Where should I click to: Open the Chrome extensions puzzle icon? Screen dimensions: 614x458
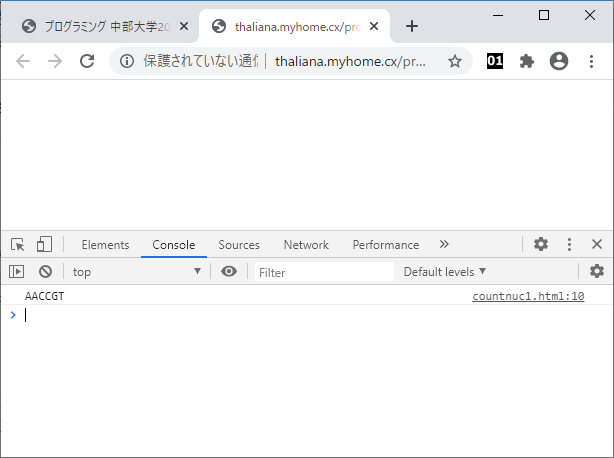pyautogui.click(x=527, y=61)
